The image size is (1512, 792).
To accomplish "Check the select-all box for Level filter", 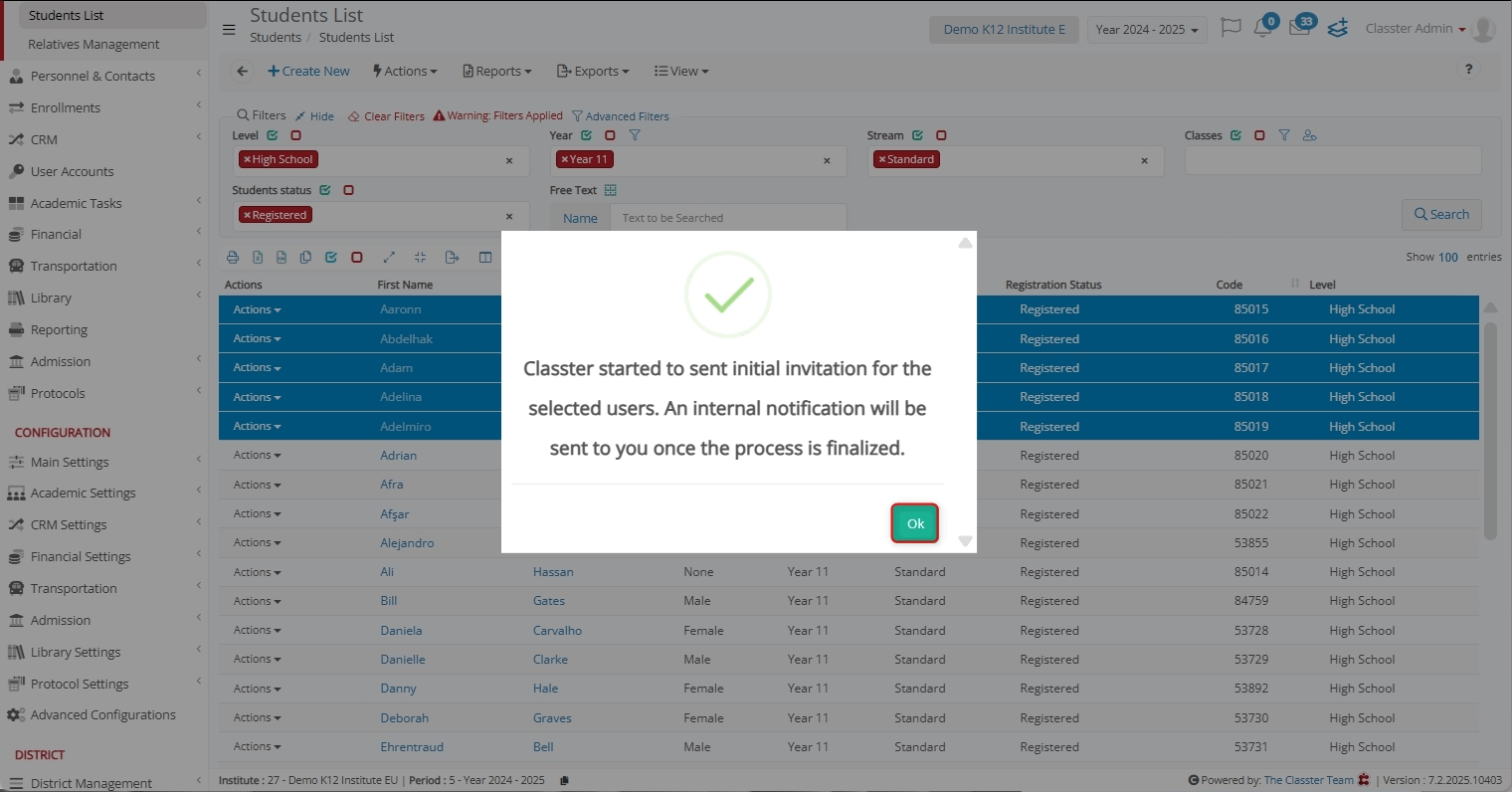I will [x=272, y=135].
